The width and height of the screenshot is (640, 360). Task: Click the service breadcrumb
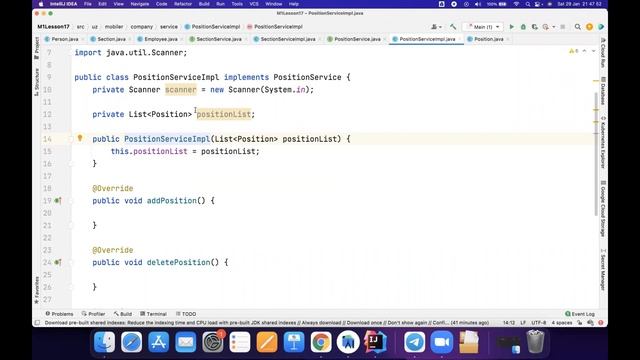tap(169, 27)
